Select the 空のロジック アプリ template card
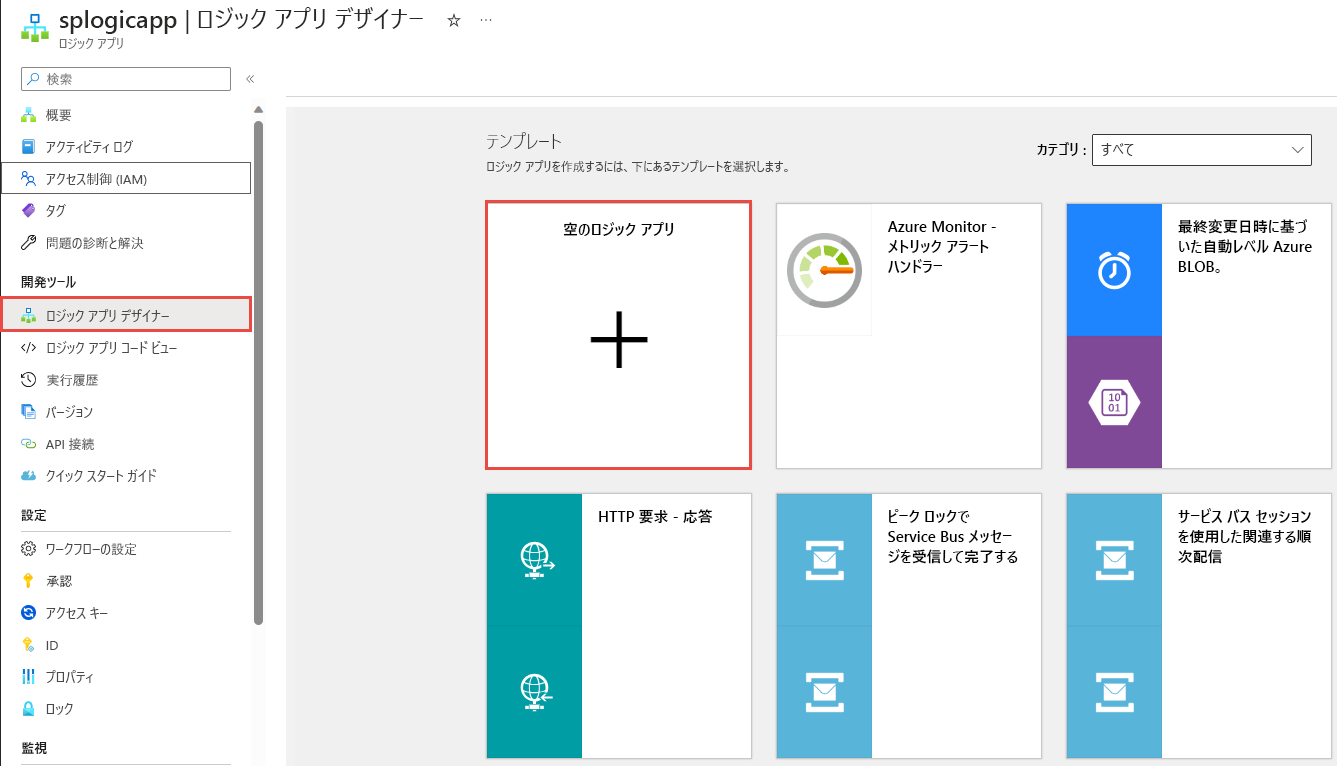This screenshot has height=766, width=1337. [x=619, y=335]
